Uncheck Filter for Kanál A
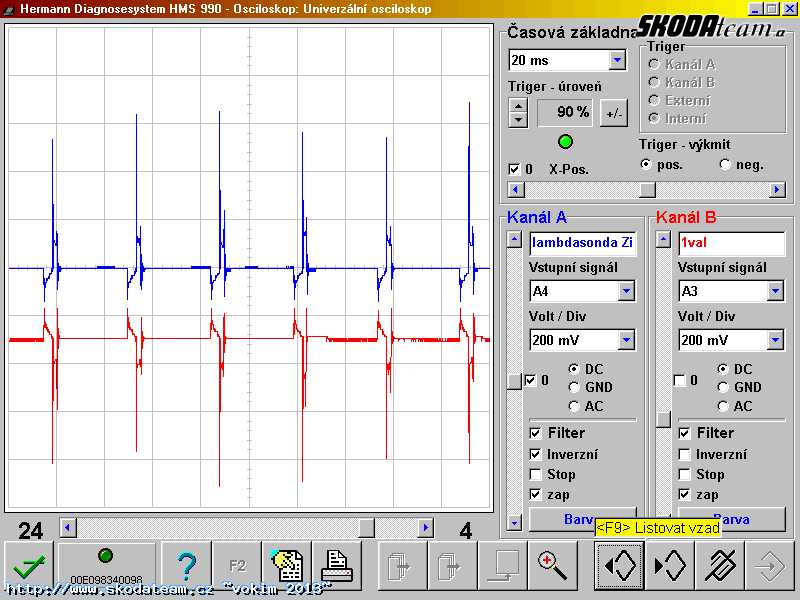800x600 pixels. [537, 433]
